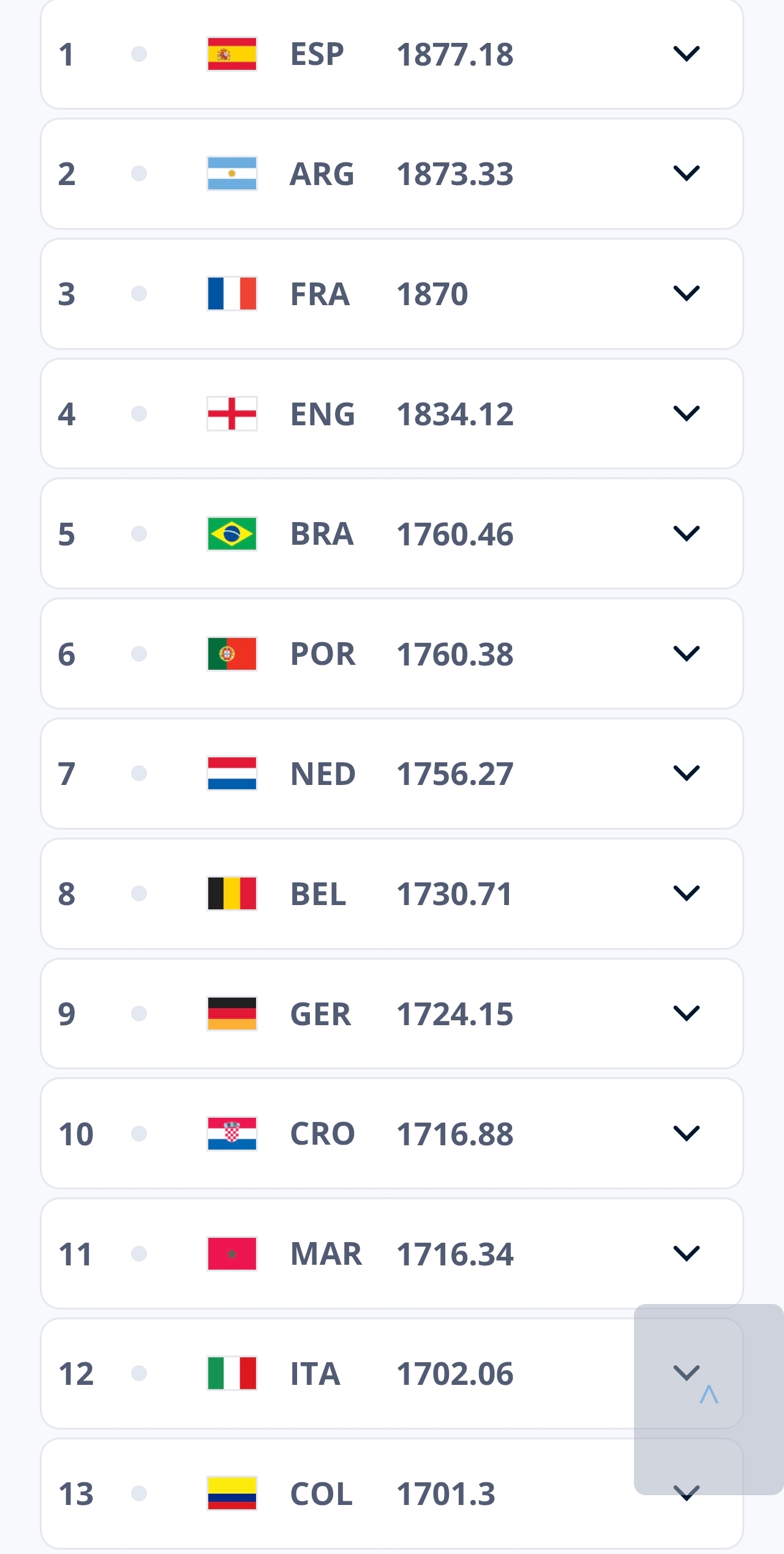Expand the ENG ranking row details
Screen dimensions: 784x1554
pyautogui.click(x=686, y=414)
